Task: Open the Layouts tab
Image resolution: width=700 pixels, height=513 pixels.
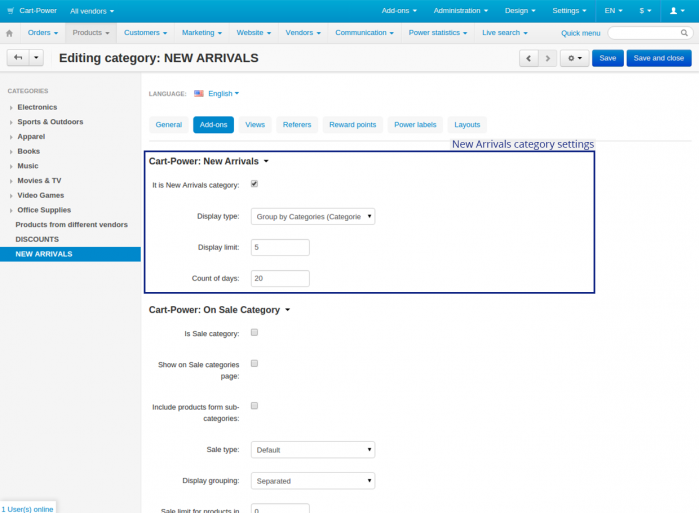Action: 467,125
